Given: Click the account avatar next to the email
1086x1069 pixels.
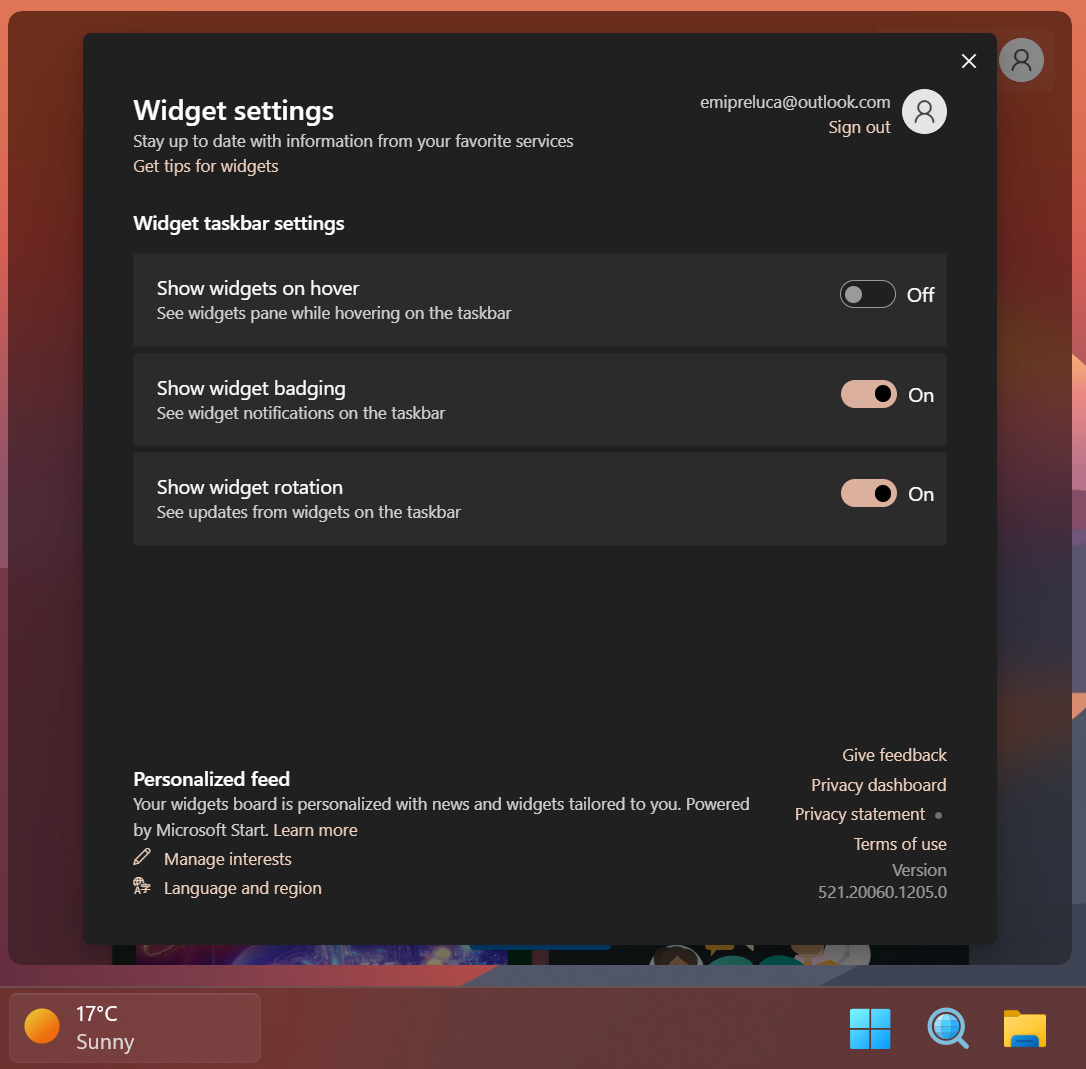Looking at the screenshot, I should 923,111.
